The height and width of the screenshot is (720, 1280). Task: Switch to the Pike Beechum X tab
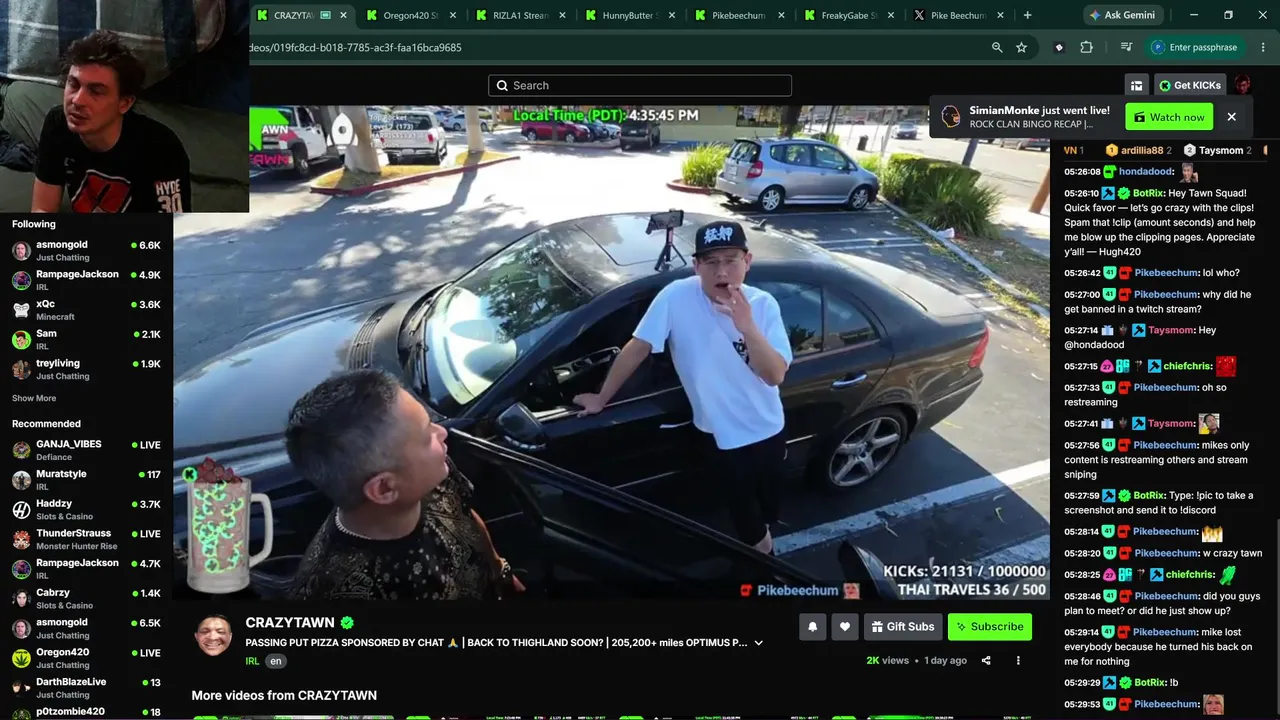pyautogui.click(x=957, y=15)
